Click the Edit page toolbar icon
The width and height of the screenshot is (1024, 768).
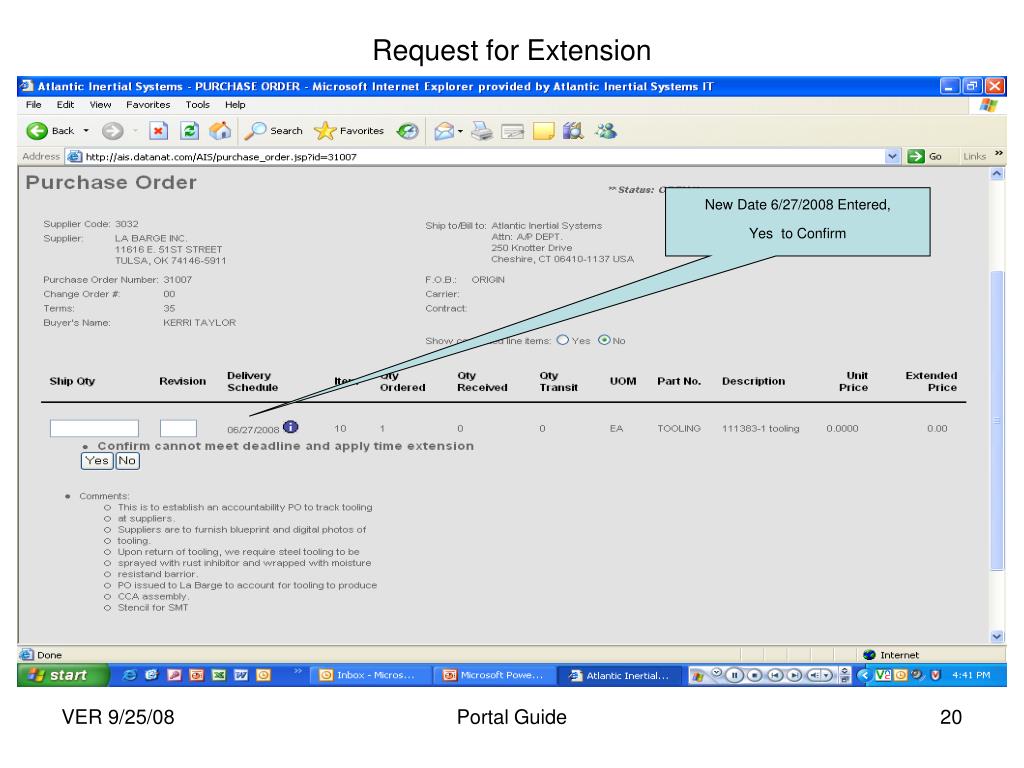coord(513,132)
